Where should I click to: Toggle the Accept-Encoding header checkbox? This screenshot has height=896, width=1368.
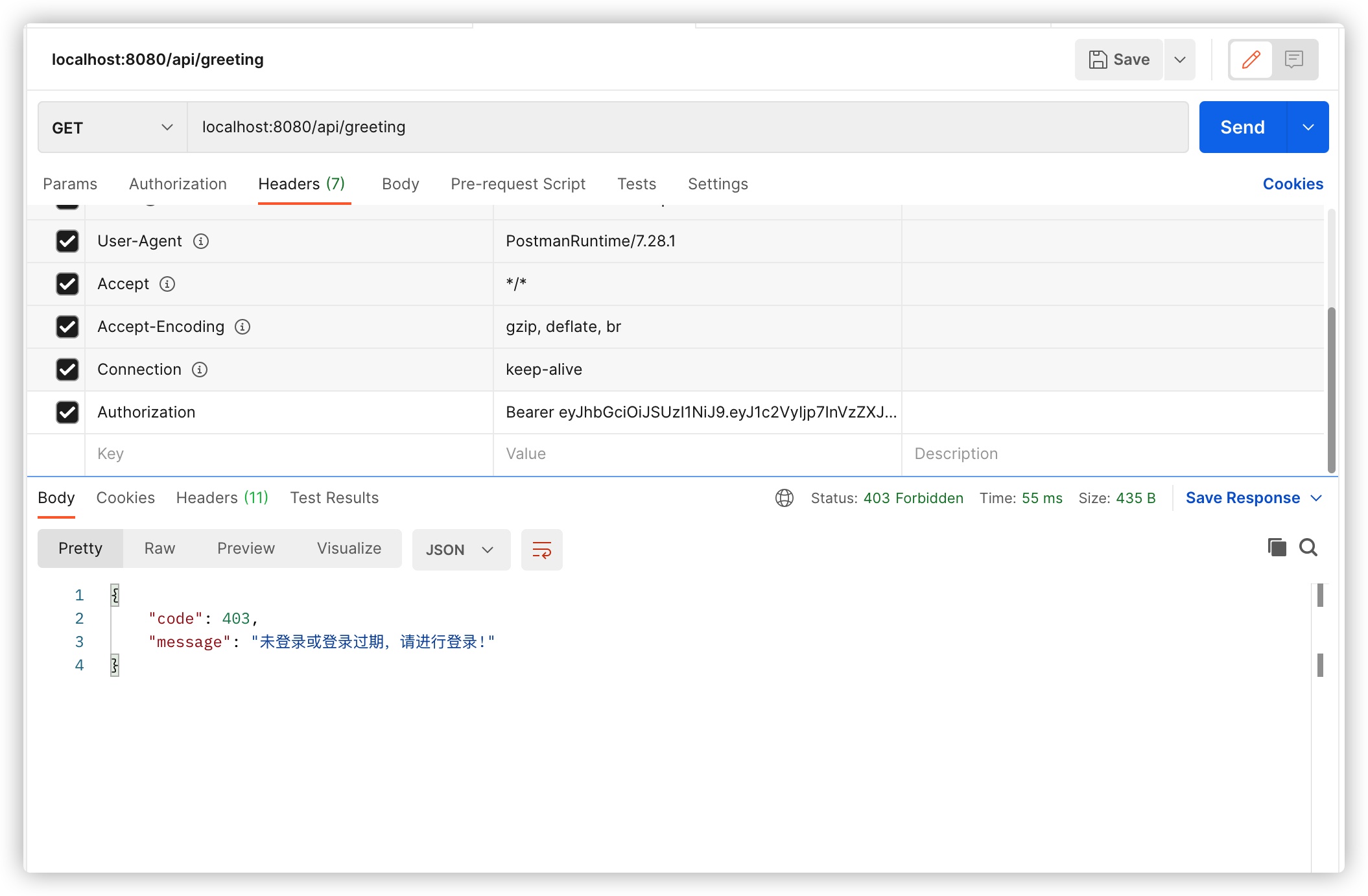tap(67, 327)
